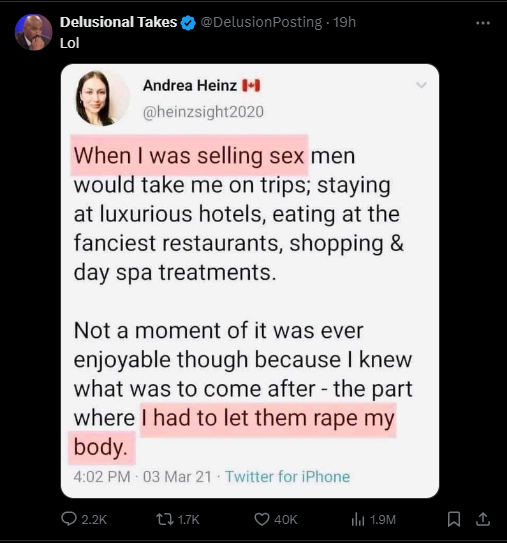Open the 19h timestamp link

click(344, 22)
